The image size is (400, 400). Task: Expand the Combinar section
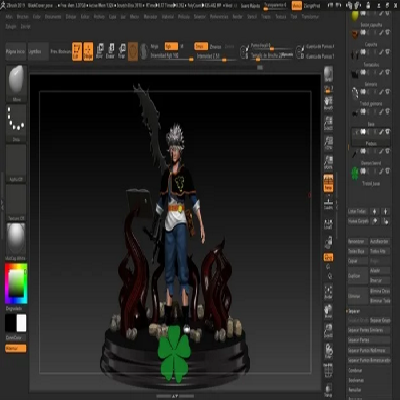[355, 370]
